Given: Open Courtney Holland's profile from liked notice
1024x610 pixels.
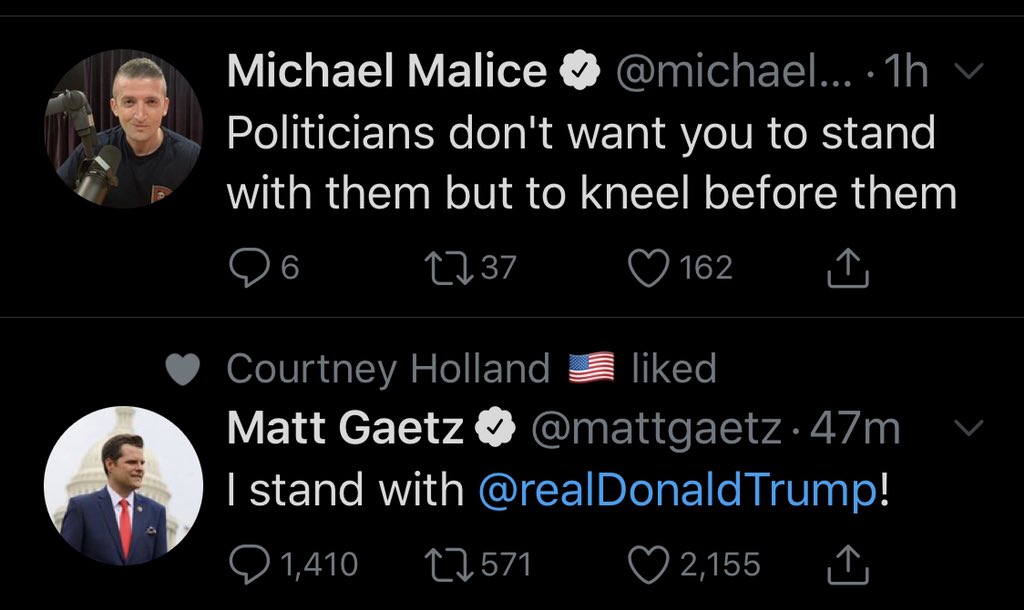Looking at the screenshot, I should pos(388,369).
